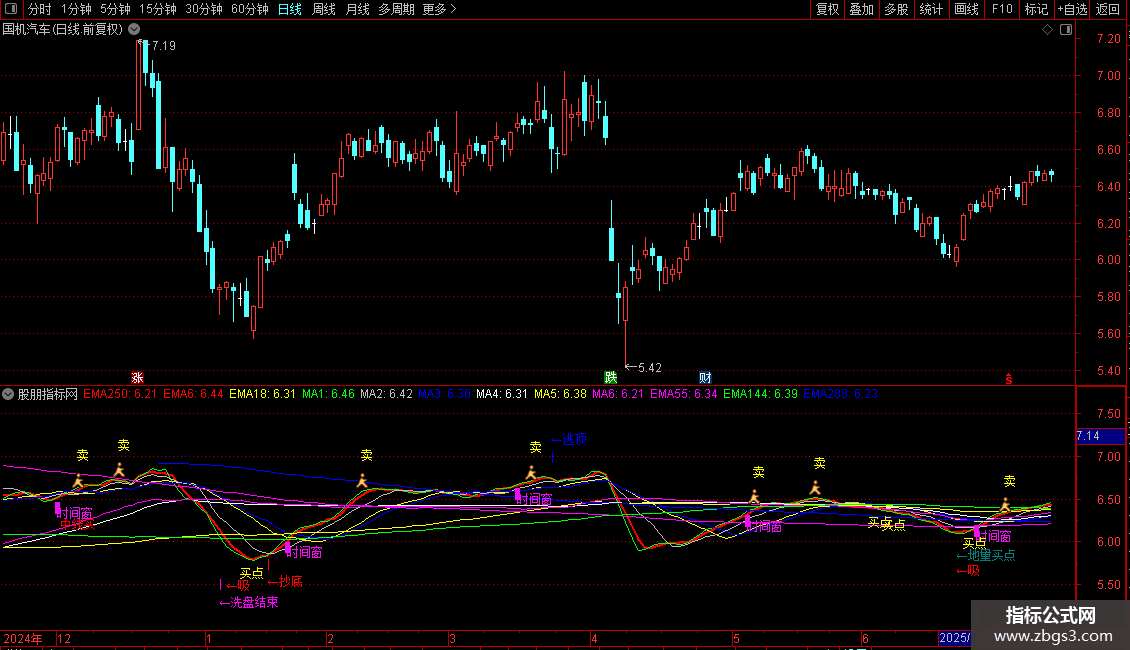Switch to 15分钟 period
1130x650 pixels.
pos(158,9)
